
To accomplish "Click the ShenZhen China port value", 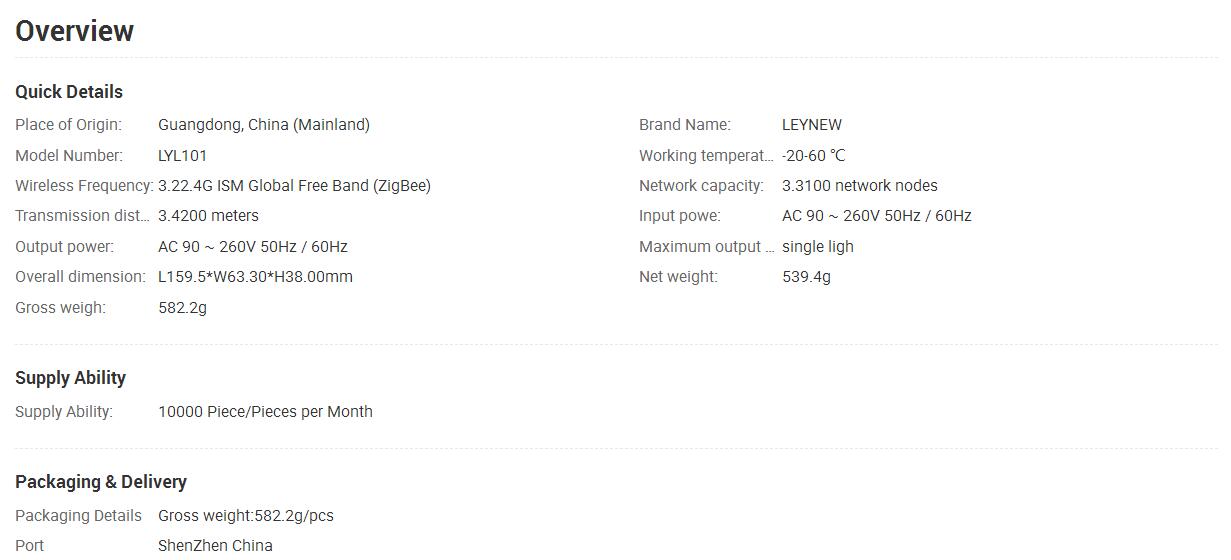I will point(215,545).
